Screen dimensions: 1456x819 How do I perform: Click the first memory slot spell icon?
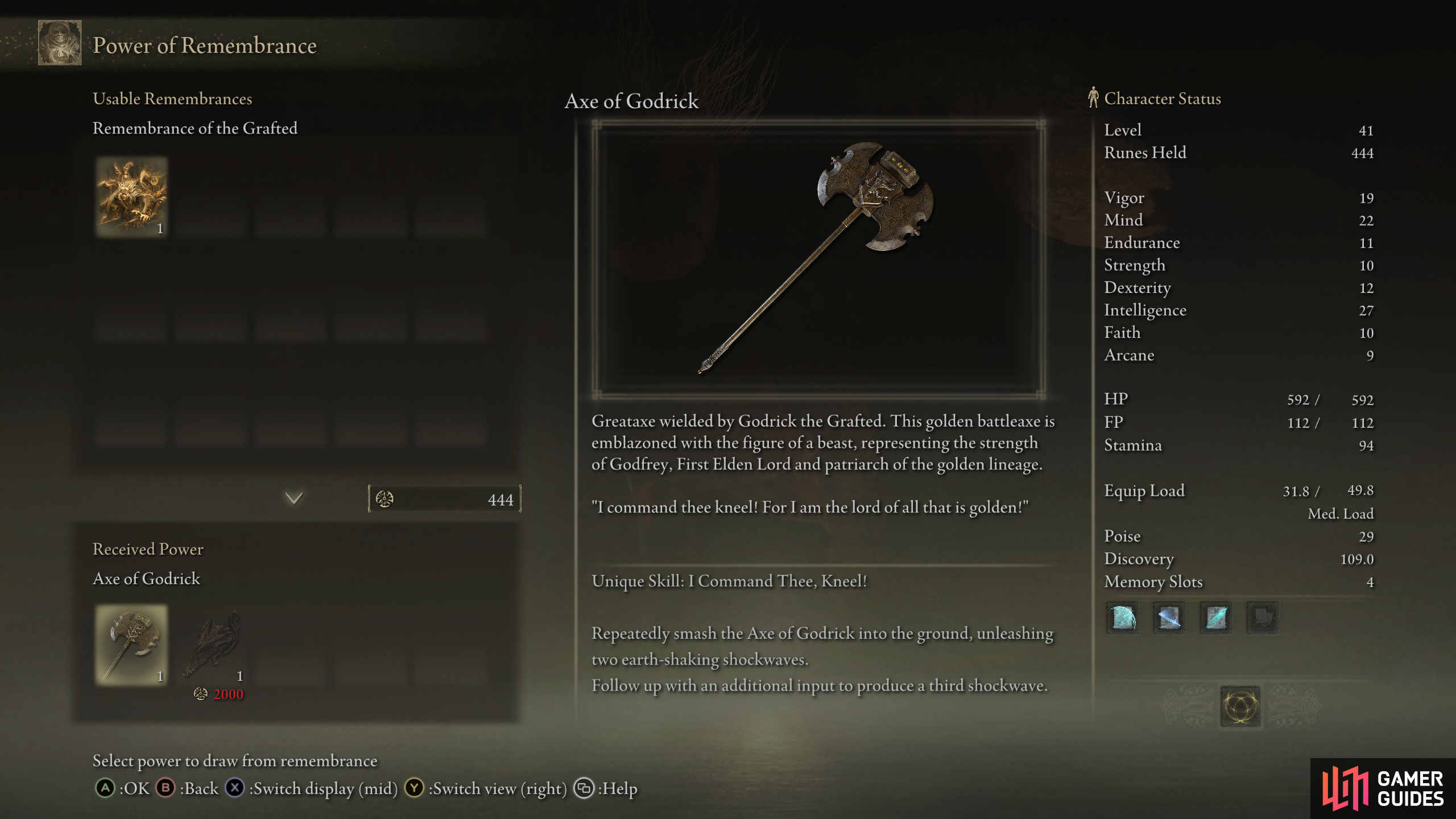pos(1123,618)
